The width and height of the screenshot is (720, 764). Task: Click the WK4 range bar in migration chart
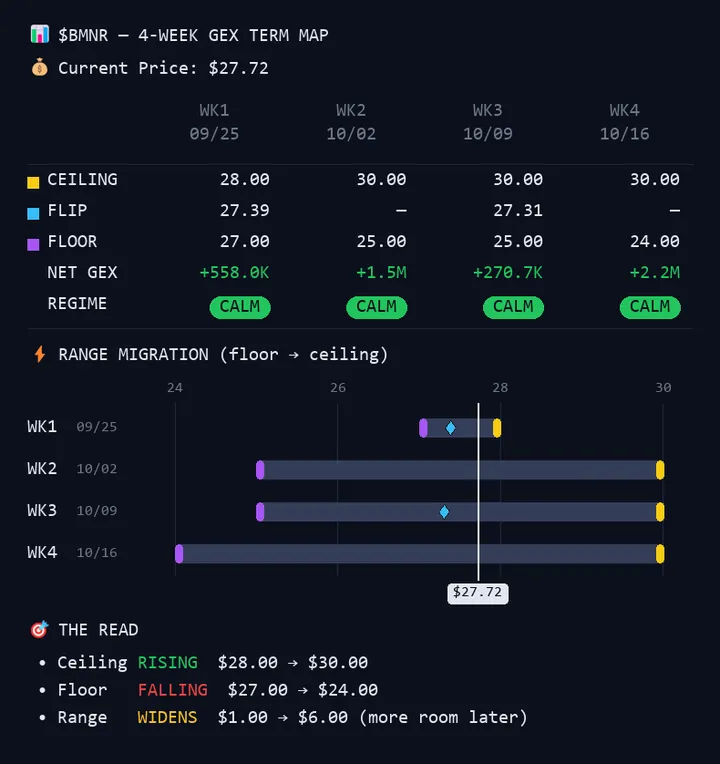pos(419,554)
